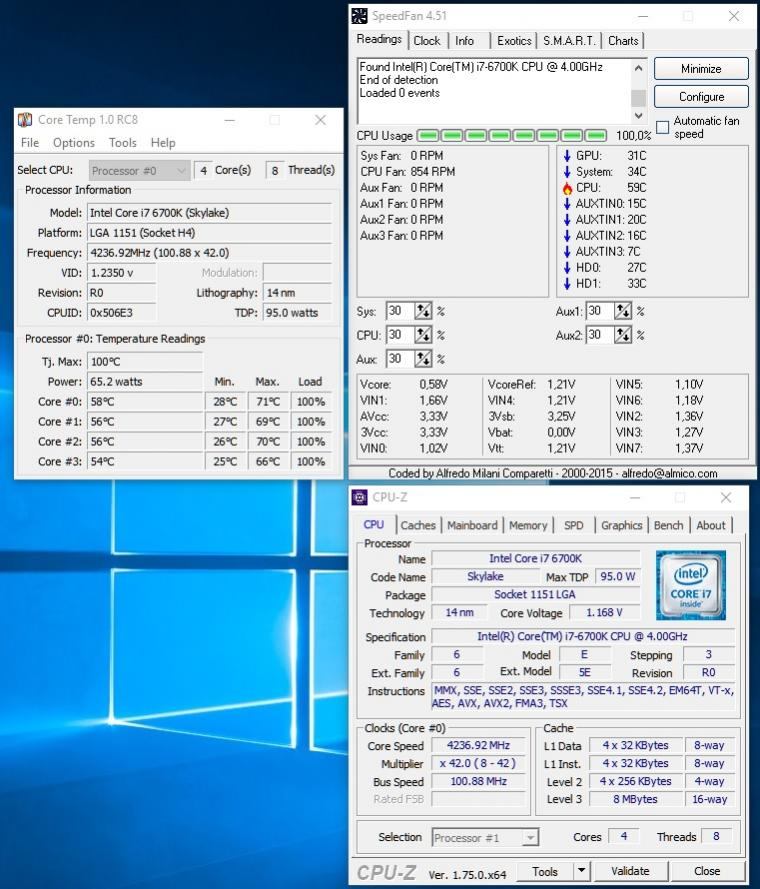Click the down arrow icon beside HD0
This screenshot has height=889, width=760.
pyautogui.click(x=567, y=267)
